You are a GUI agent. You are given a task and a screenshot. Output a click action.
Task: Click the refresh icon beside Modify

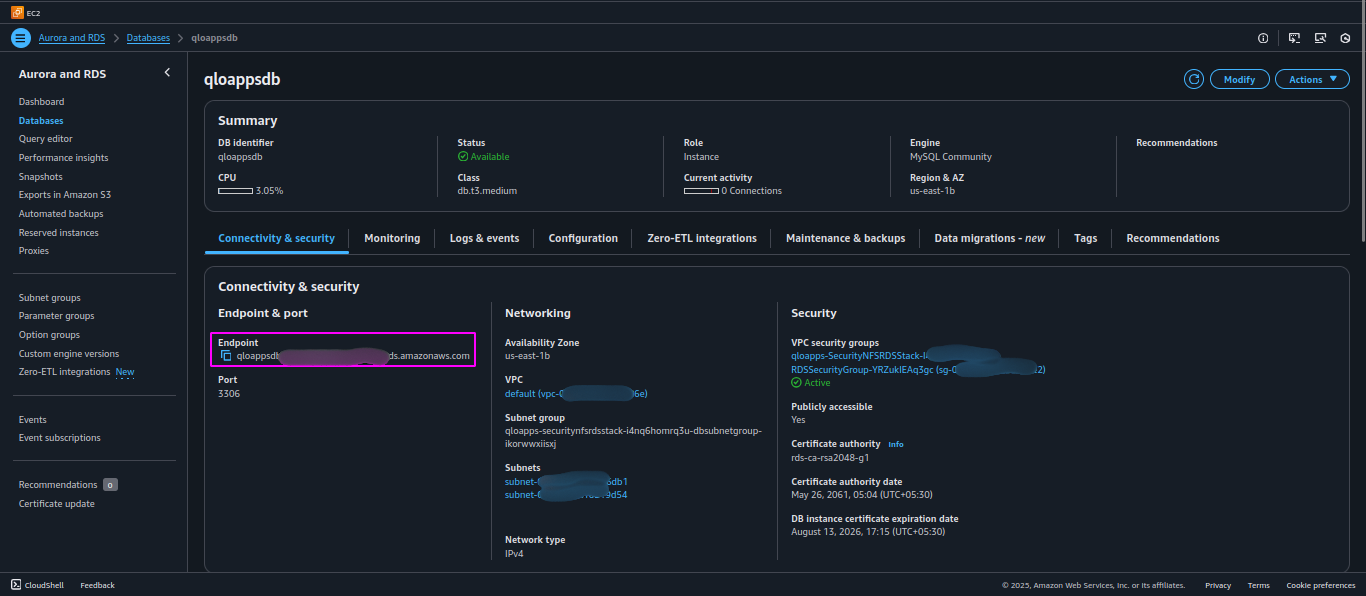tap(1193, 79)
